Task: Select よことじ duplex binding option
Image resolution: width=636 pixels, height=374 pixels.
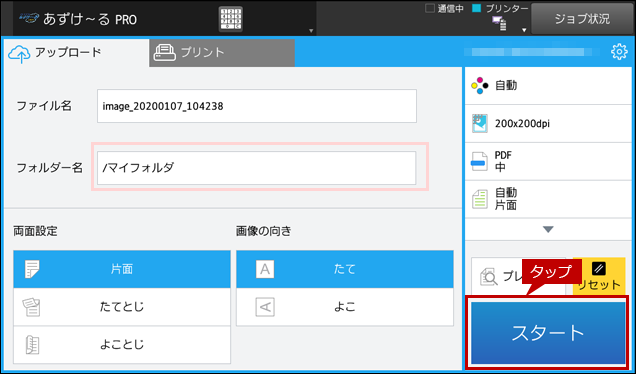Action: click(122, 344)
